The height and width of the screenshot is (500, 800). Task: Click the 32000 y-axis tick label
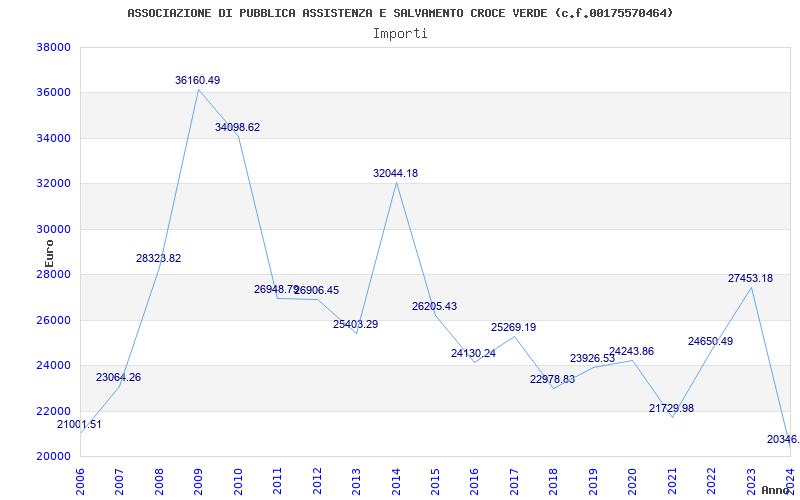click(53, 184)
